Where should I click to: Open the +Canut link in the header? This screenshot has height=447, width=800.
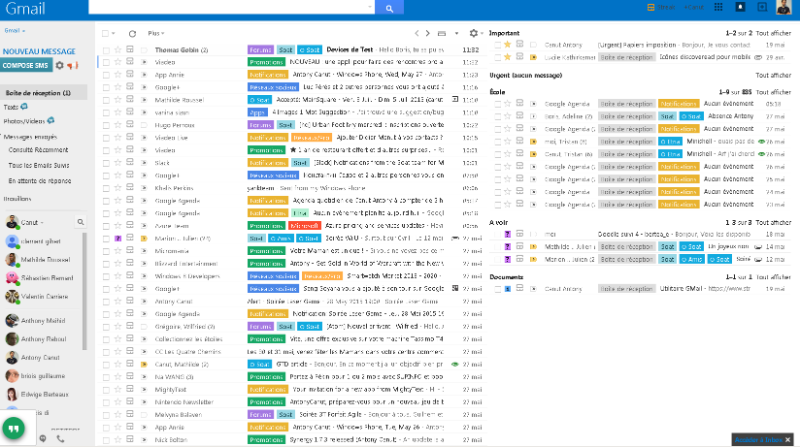coord(693,7)
